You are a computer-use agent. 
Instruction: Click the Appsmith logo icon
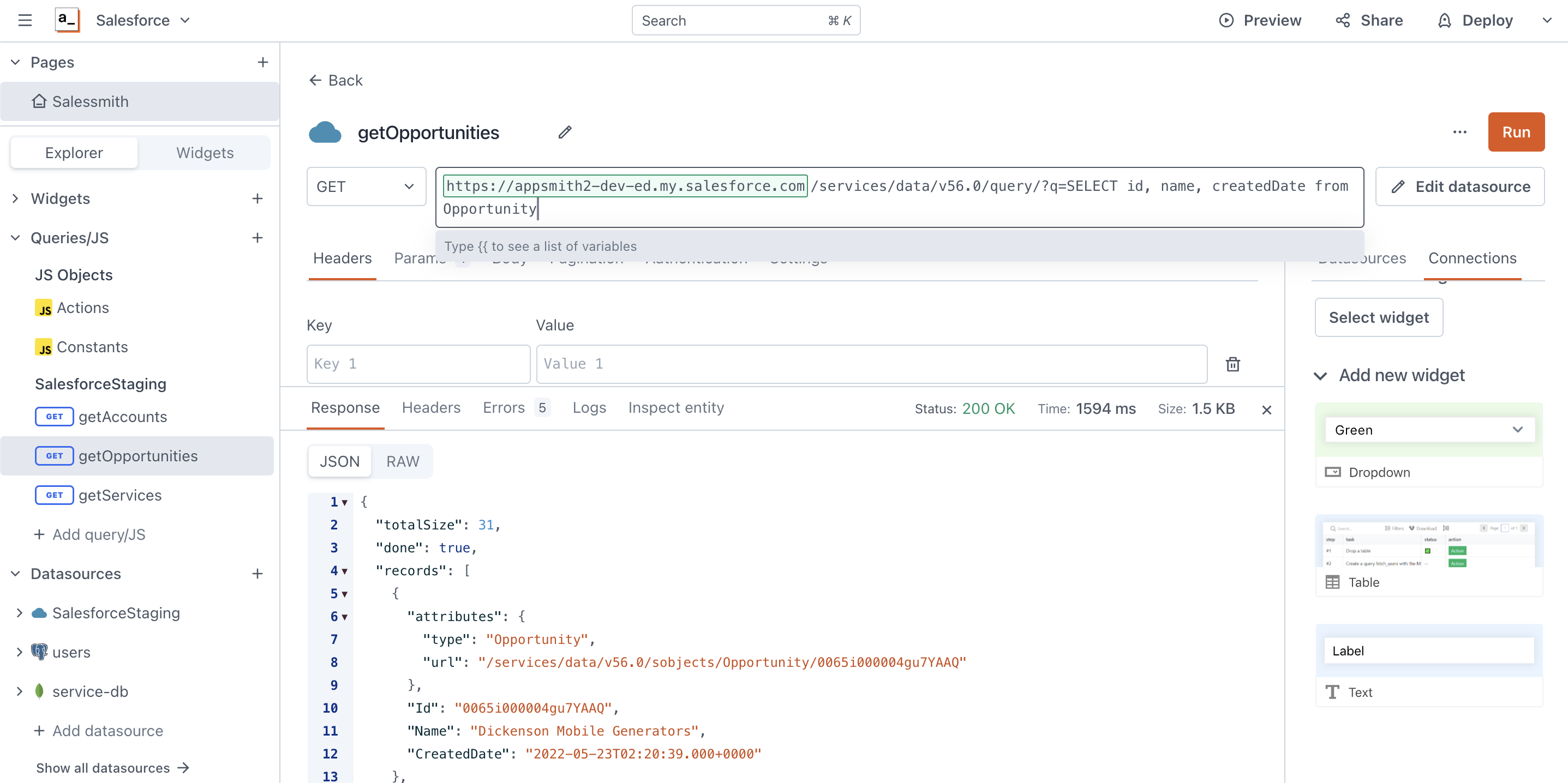(67, 20)
